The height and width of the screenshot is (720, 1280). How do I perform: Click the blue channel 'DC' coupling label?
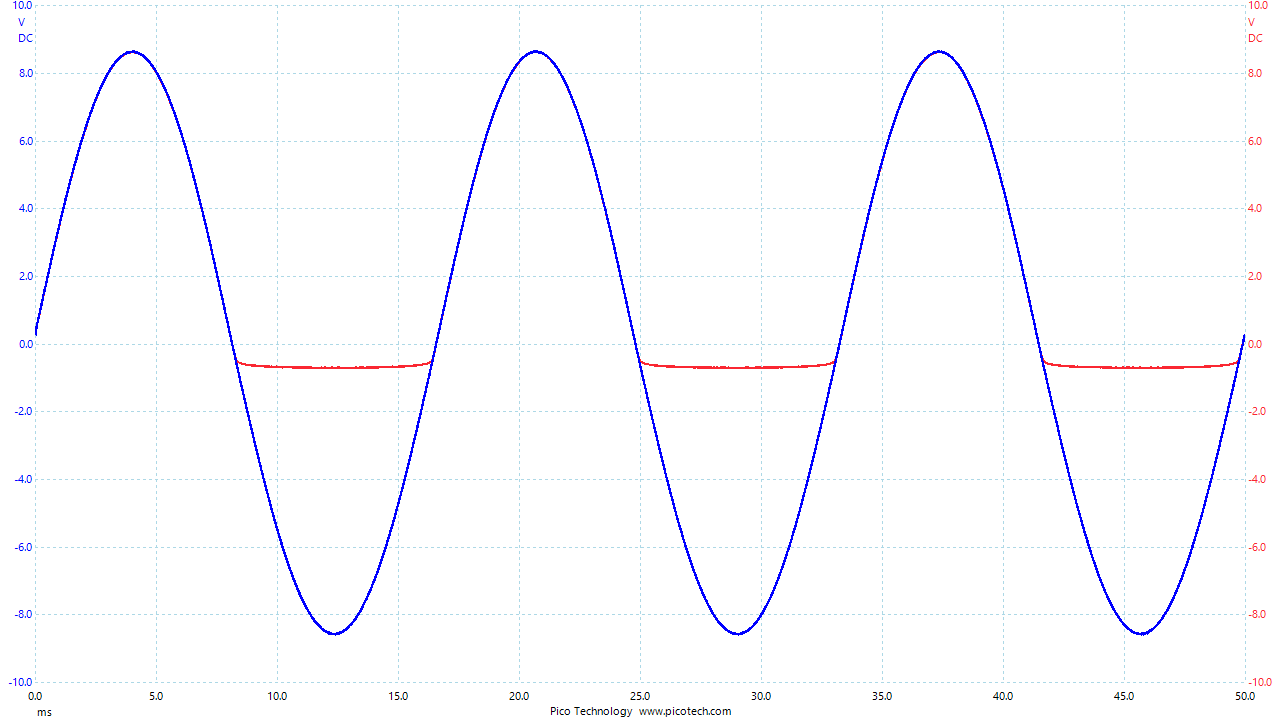pyautogui.click(x=25, y=38)
